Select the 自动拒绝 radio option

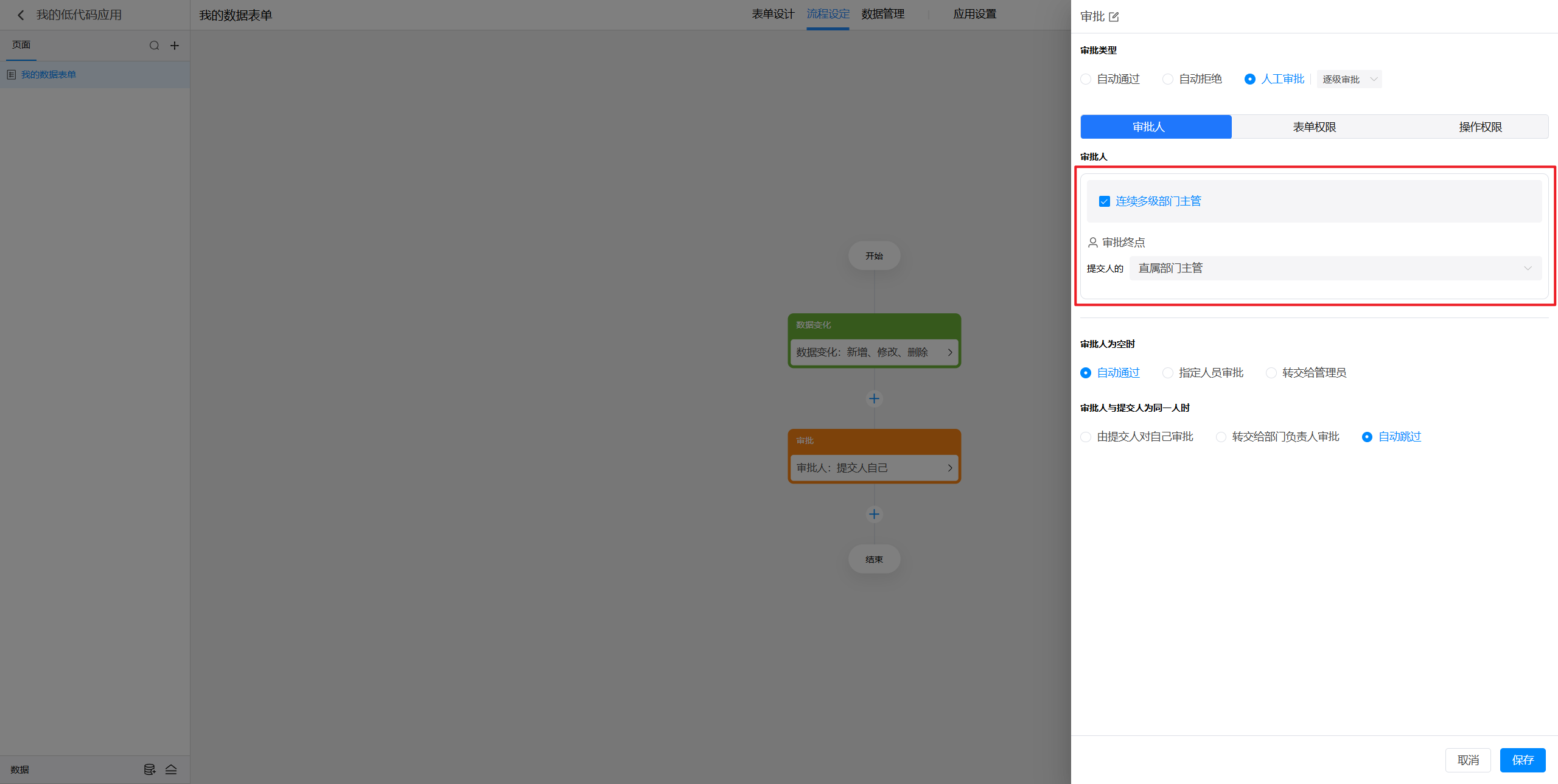1167,79
